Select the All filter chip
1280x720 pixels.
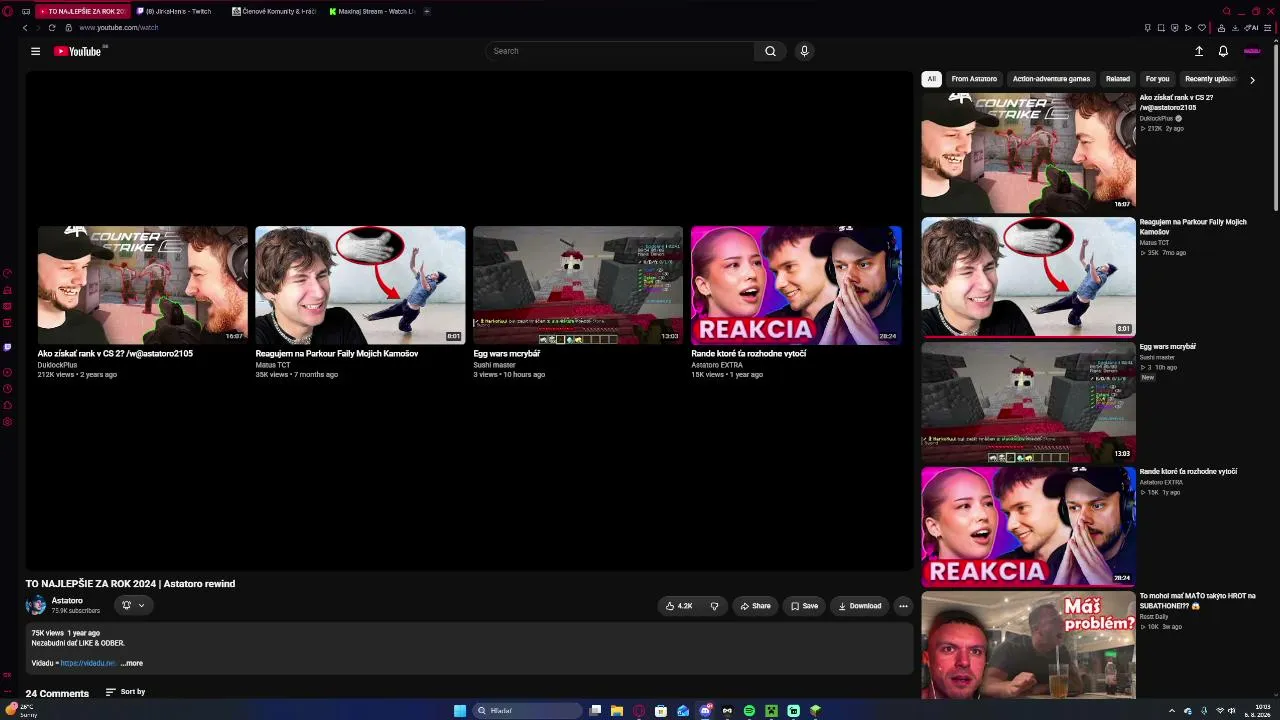point(931,79)
